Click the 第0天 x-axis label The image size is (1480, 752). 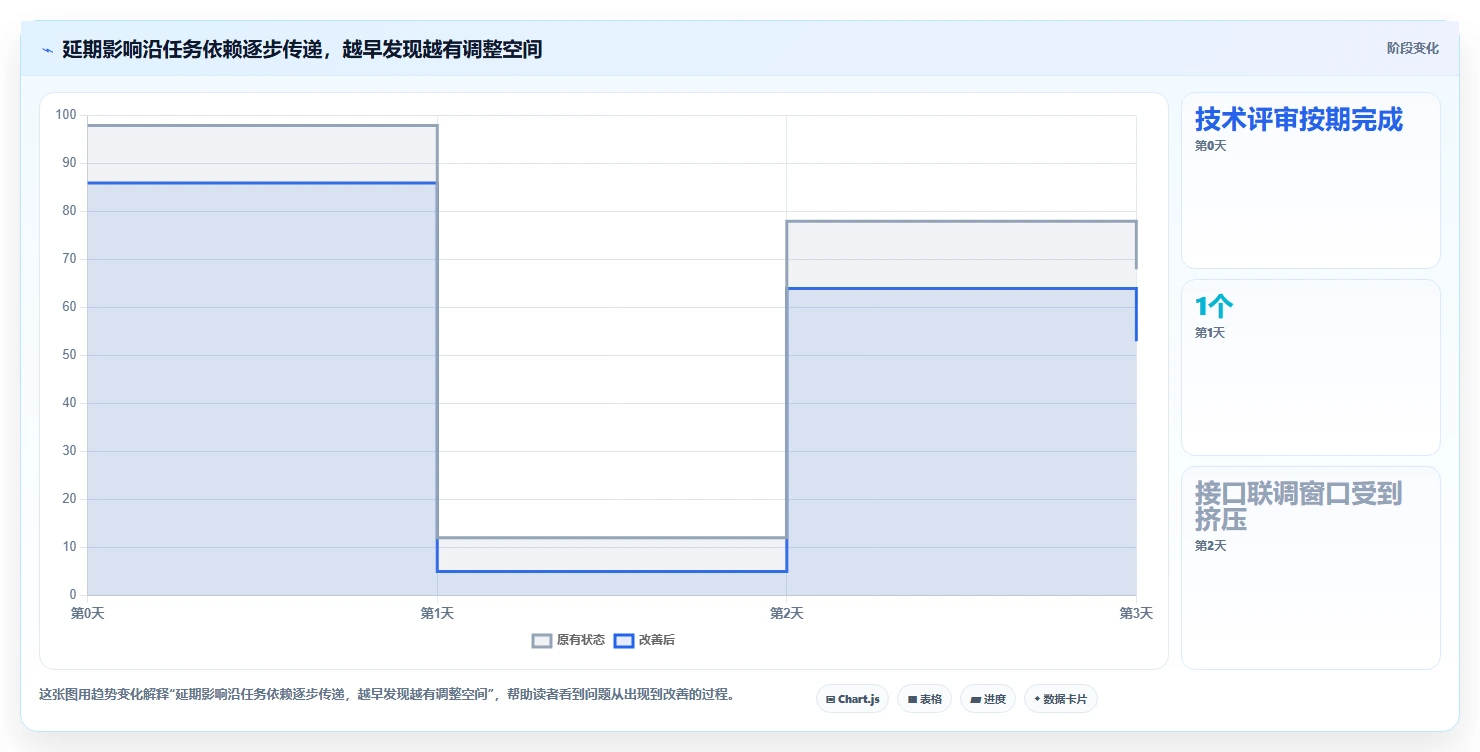(x=88, y=613)
